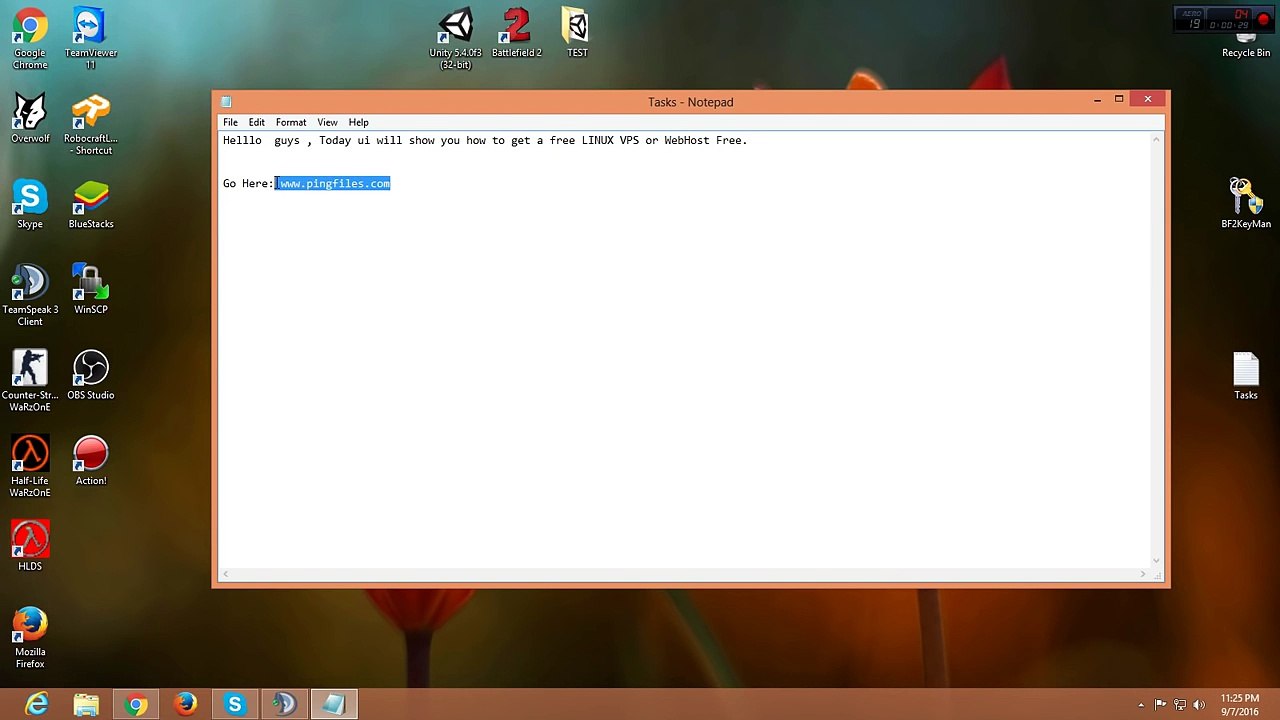Open the Help menu
The height and width of the screenshot is (720, 1280).
tap(358, 122)
